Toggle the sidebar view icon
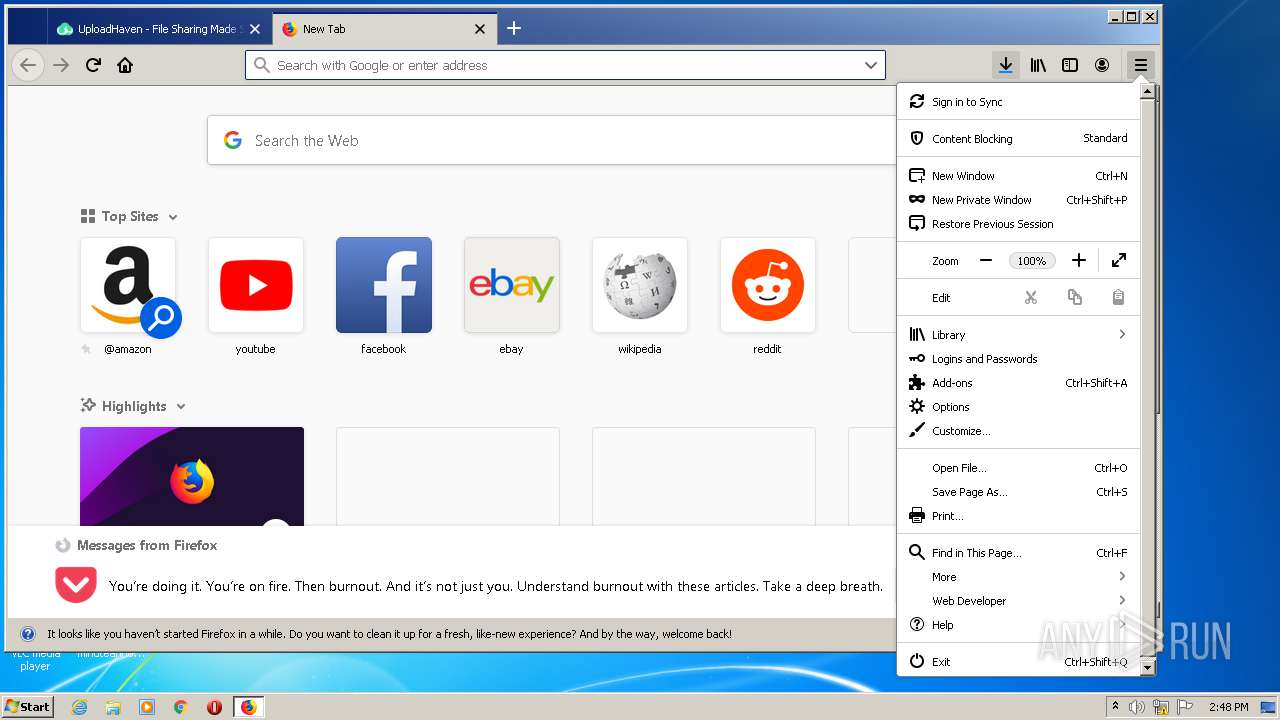Viewport: 1280px width, 720px height. point(1070,65)
